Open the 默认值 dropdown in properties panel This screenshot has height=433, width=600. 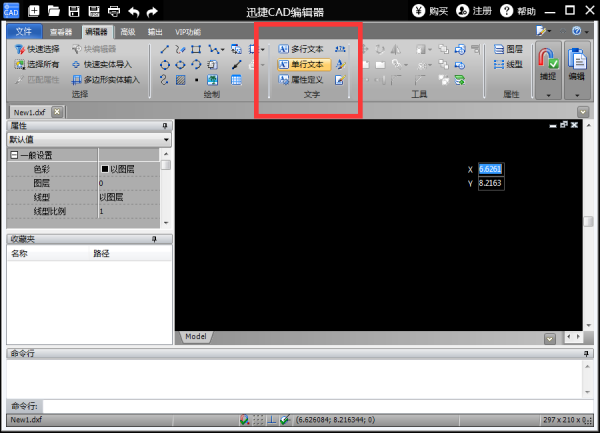click(165, 140)
